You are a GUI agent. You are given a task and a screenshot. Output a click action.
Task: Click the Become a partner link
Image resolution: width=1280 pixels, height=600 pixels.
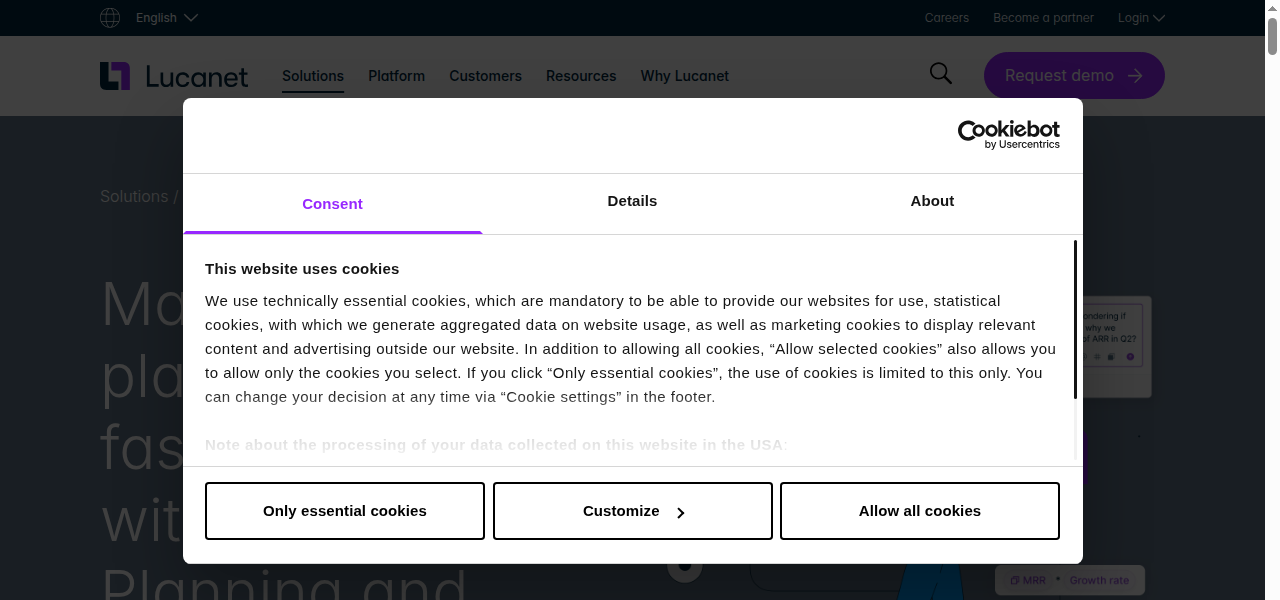[1043, 18]
